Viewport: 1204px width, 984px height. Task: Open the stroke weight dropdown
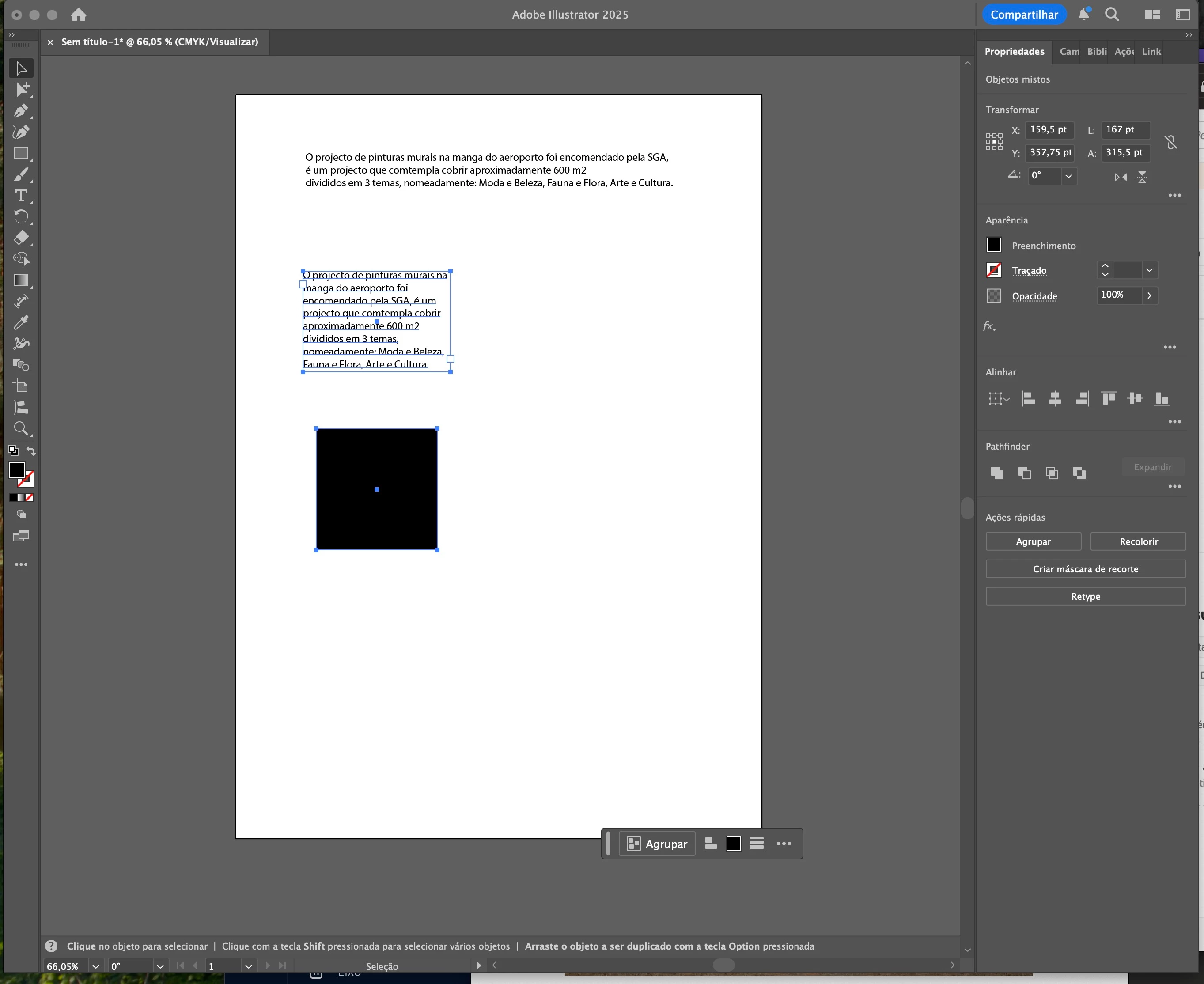(x=1149, y=270)
